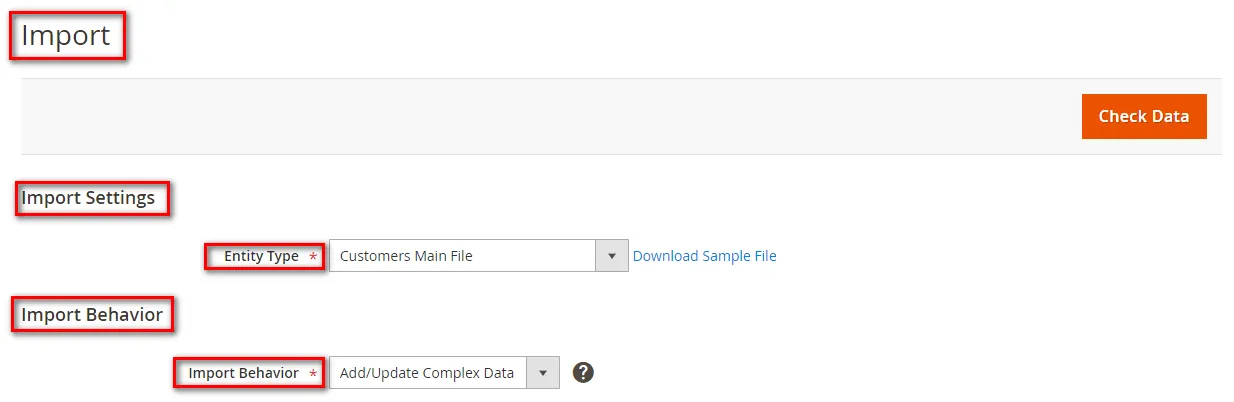Screen dimensions: 1234x402
Task: Click the 'Customers Main File' selected value text
Action: click(x=406, y=256)
